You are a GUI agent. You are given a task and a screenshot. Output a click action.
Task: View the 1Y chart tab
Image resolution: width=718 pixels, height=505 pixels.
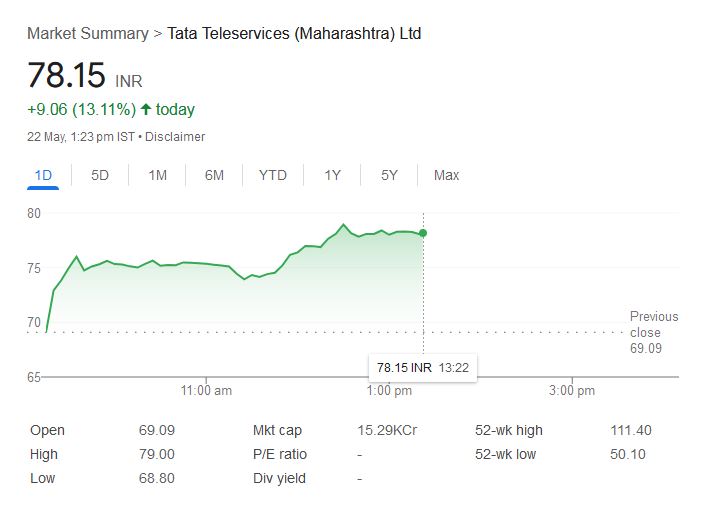click(x=332, y=175)
